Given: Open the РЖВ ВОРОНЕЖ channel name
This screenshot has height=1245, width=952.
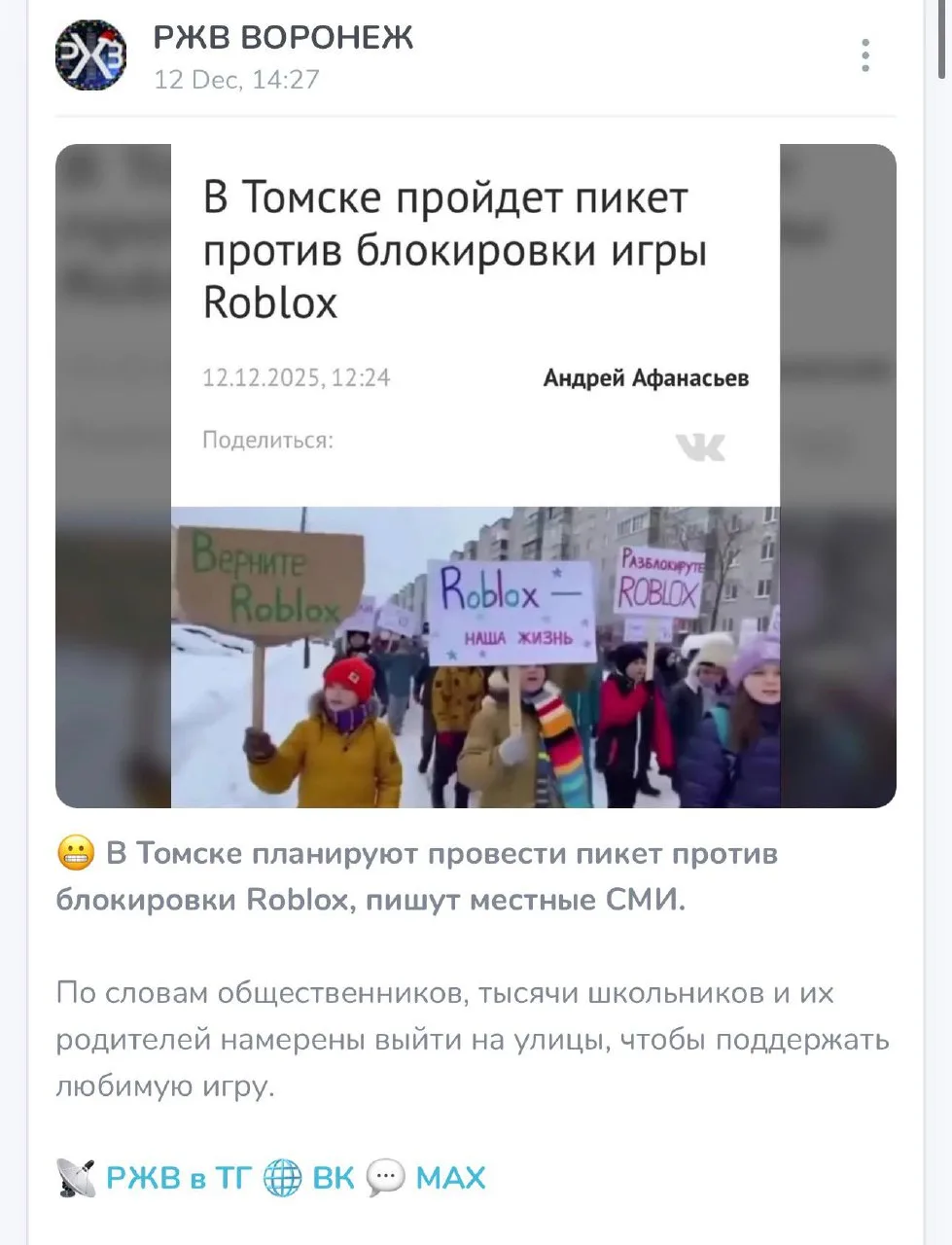Looking at the screenshot, I should coord(283,37).
